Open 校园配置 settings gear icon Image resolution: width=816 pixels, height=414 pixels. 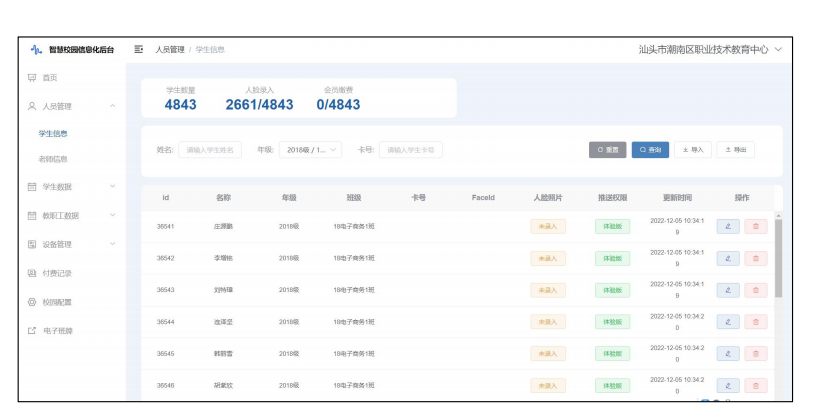pyautogui.click(x=32, y=302)
